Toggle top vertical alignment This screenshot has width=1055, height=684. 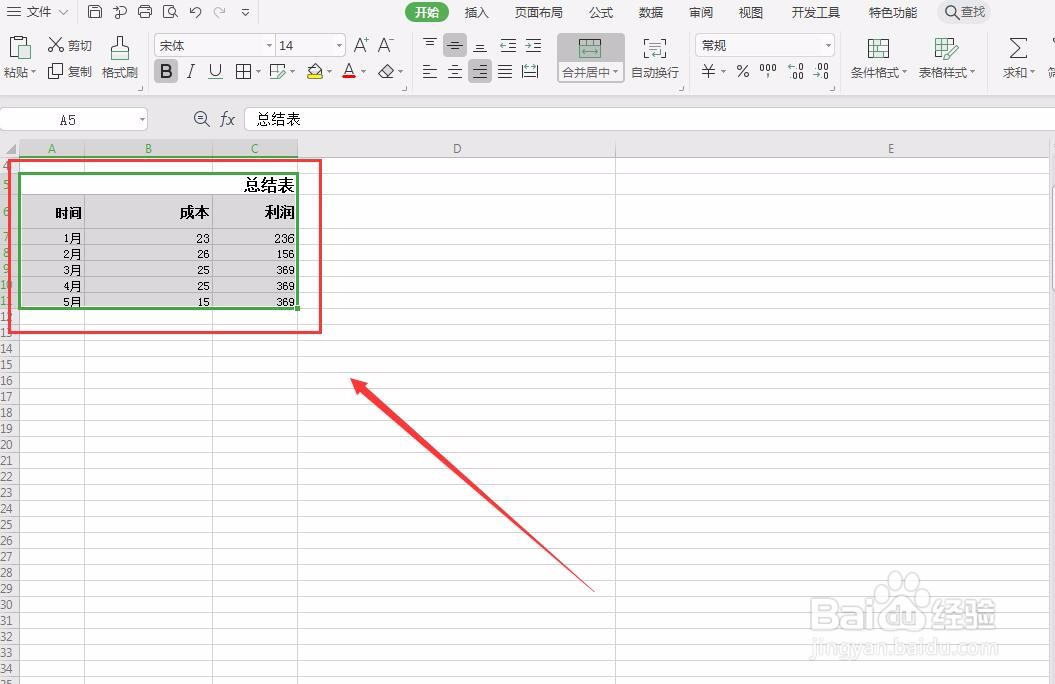[x=430, y=45]
